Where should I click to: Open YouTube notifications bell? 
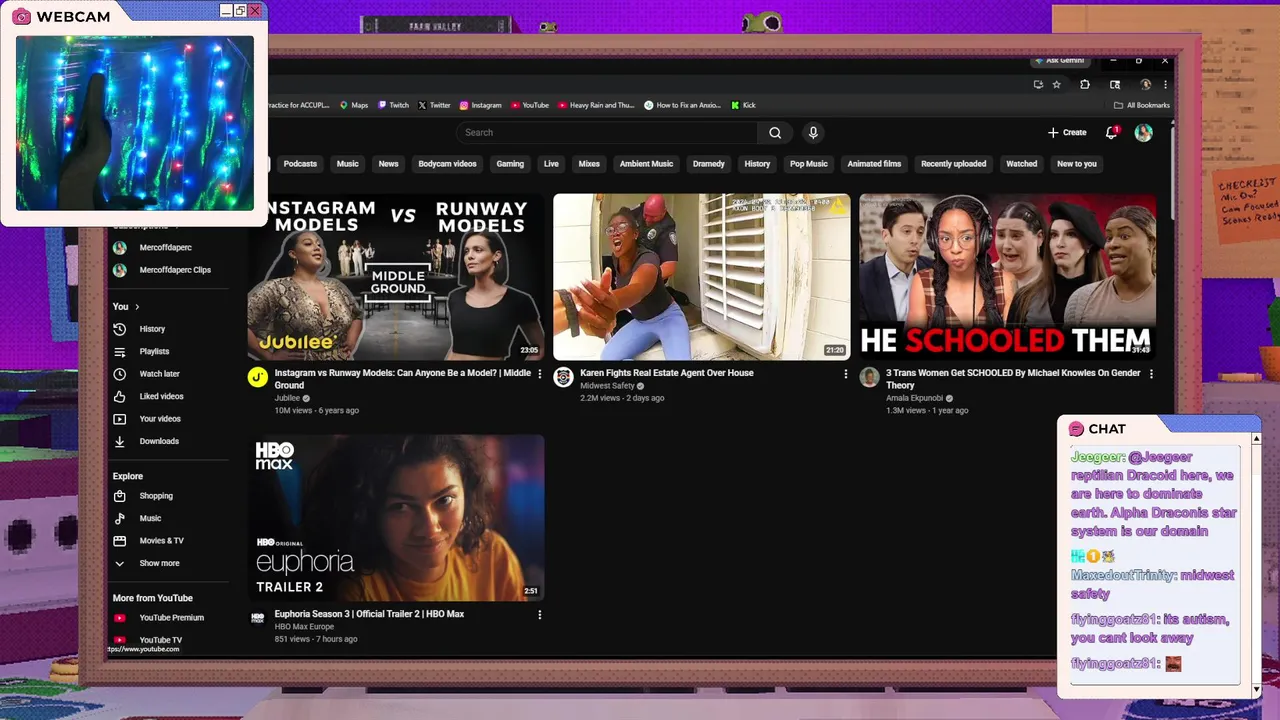[1111, 132]
